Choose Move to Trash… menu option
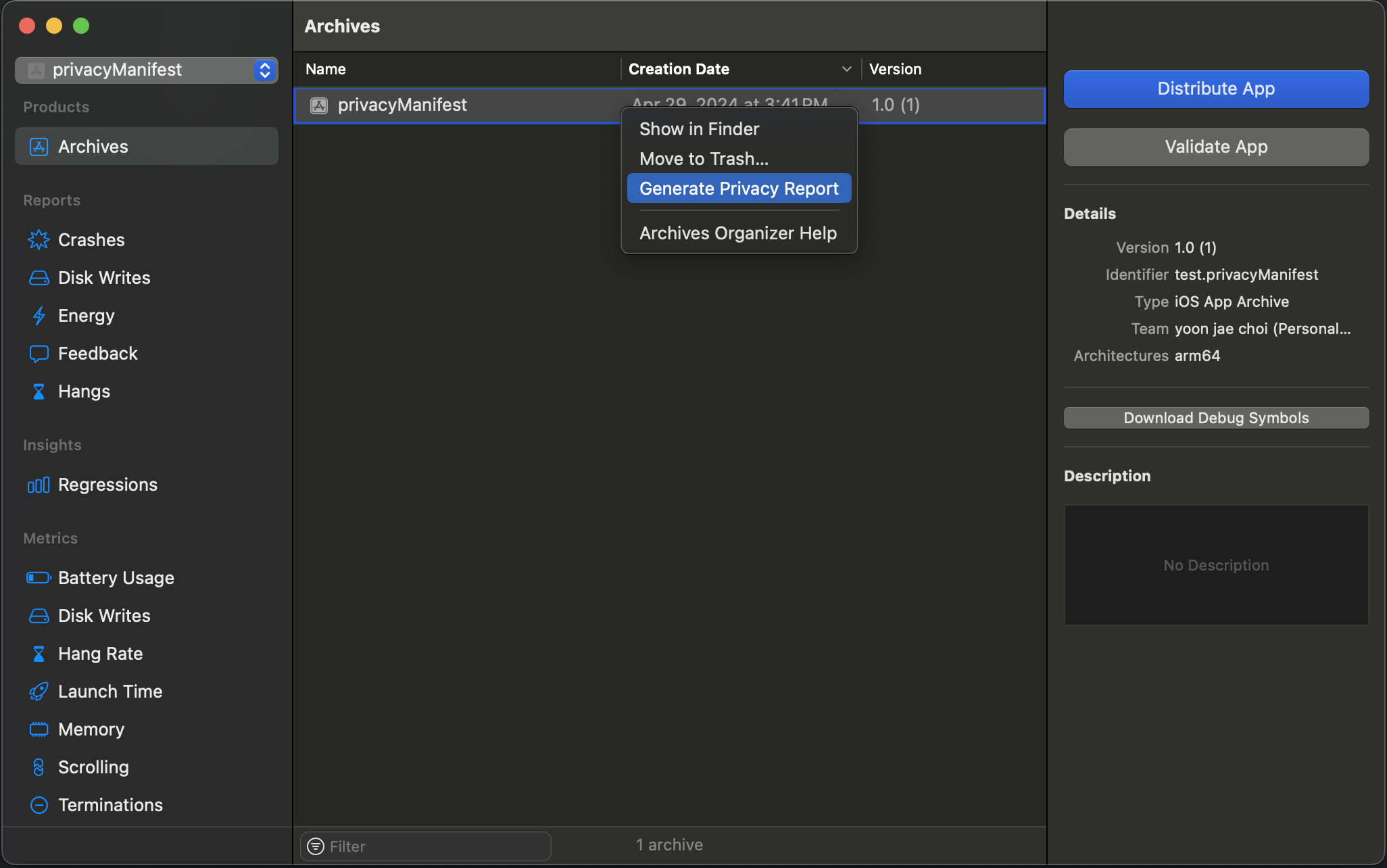Screen dimensions: 1387x868 pyautogui.click(x=704, y=159)
